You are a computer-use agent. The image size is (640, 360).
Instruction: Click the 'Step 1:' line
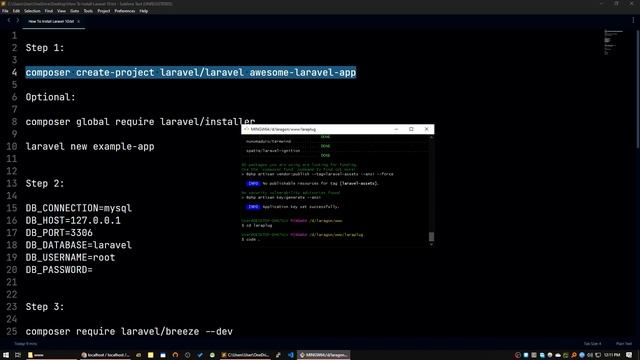click(45, 48)
